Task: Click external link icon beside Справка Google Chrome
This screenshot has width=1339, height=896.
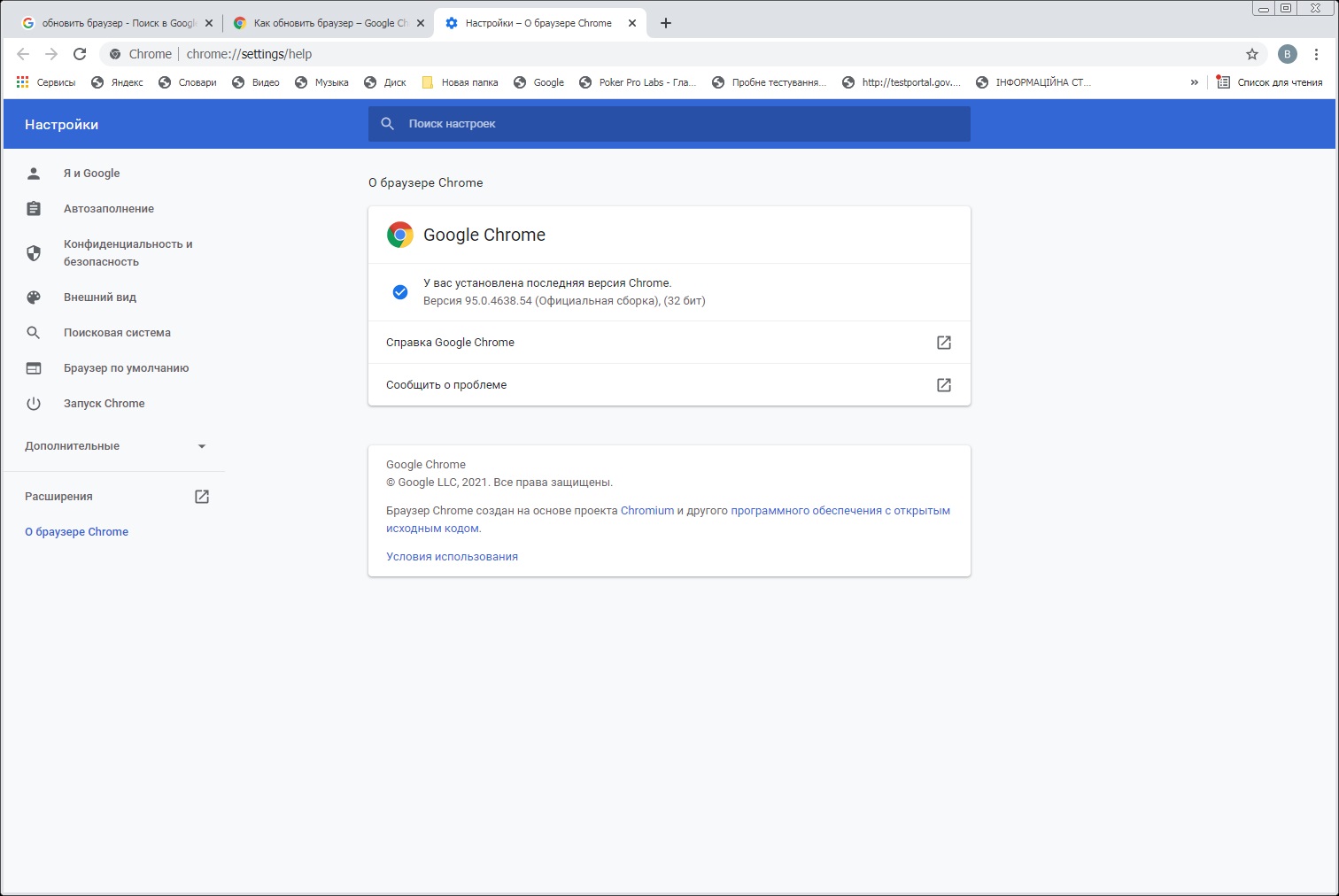Action: pos(943,343)
